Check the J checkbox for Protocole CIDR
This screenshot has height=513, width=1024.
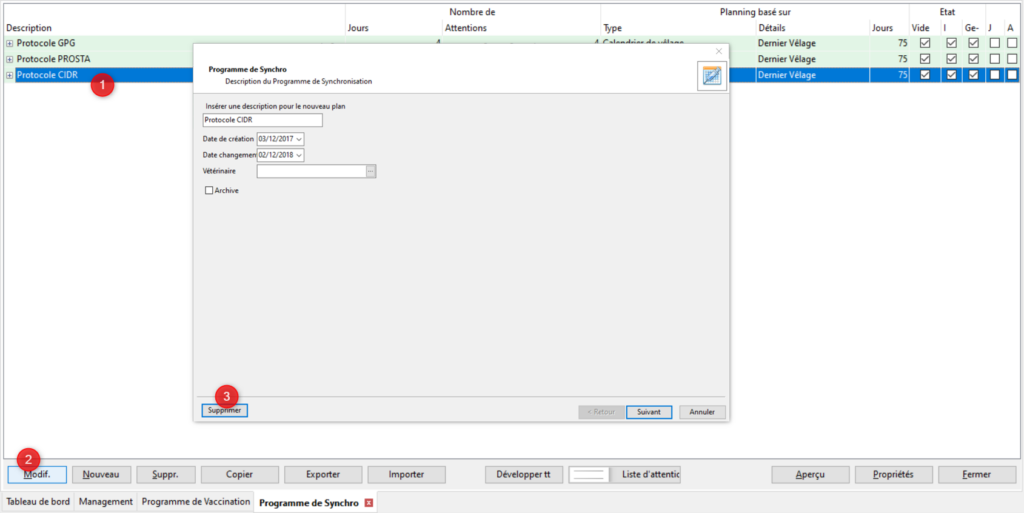[x=993, y=75]
